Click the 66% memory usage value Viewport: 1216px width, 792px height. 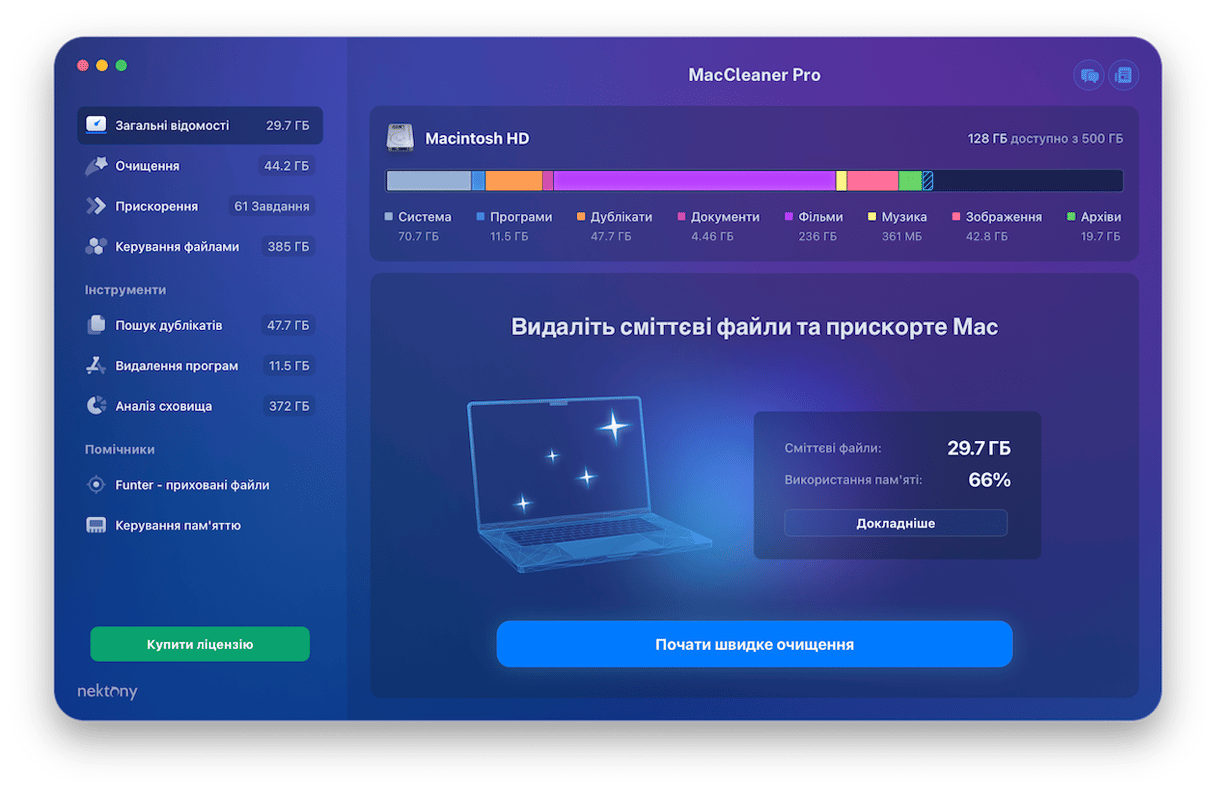pos(990,480)
